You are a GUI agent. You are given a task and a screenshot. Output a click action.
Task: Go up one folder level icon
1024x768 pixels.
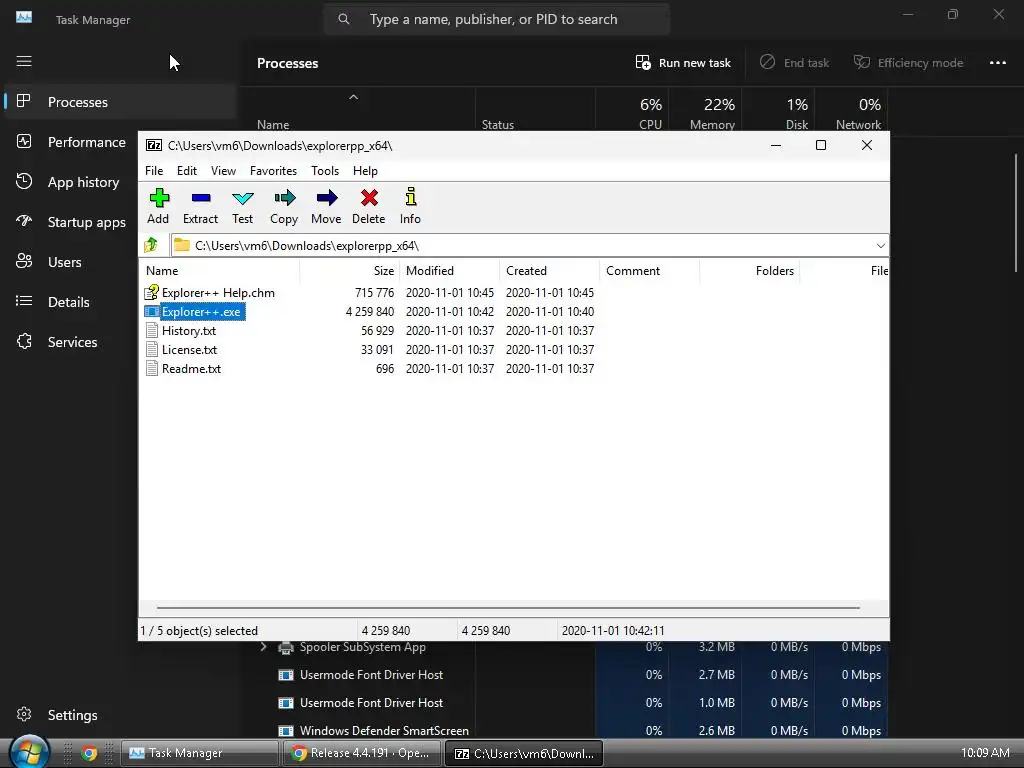coord(152,245)
